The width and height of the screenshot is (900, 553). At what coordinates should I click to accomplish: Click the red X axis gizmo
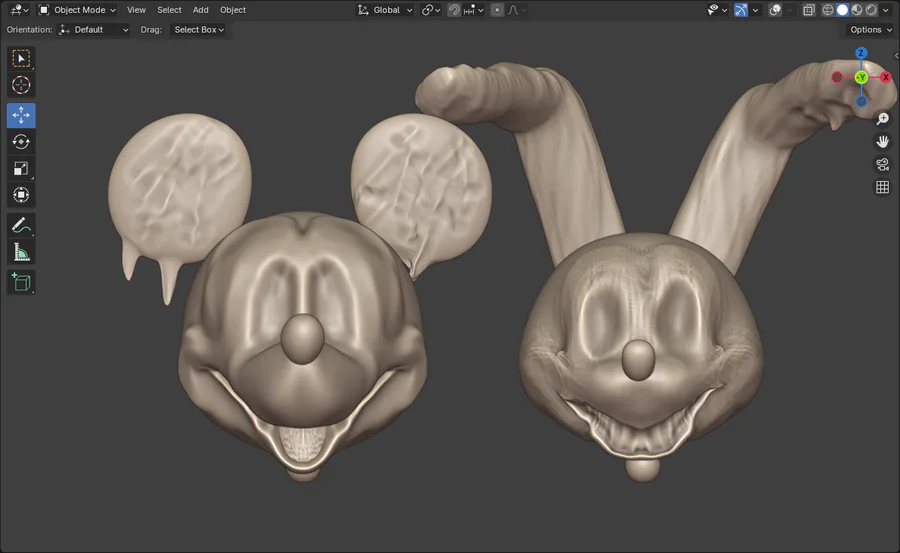tap(886, 77)
